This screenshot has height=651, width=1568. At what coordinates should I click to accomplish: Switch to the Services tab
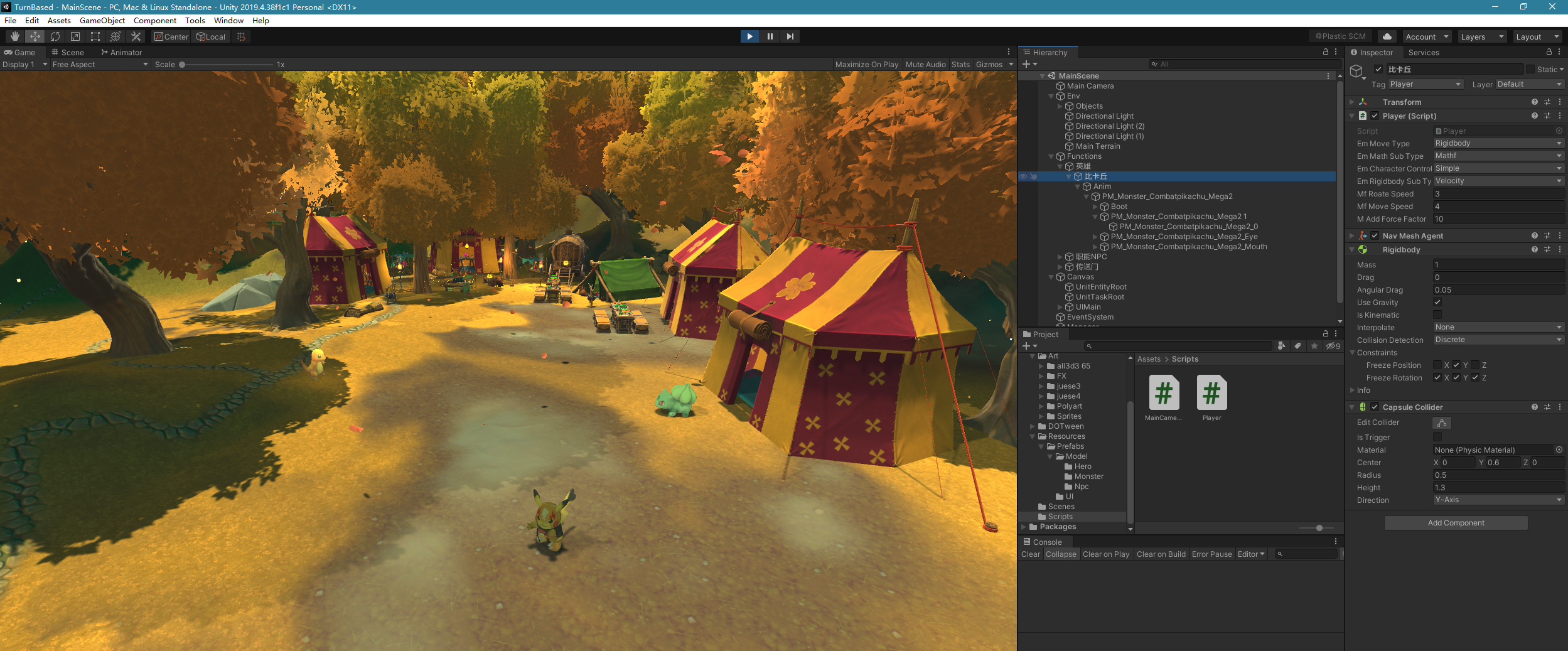click(1424, 52)
